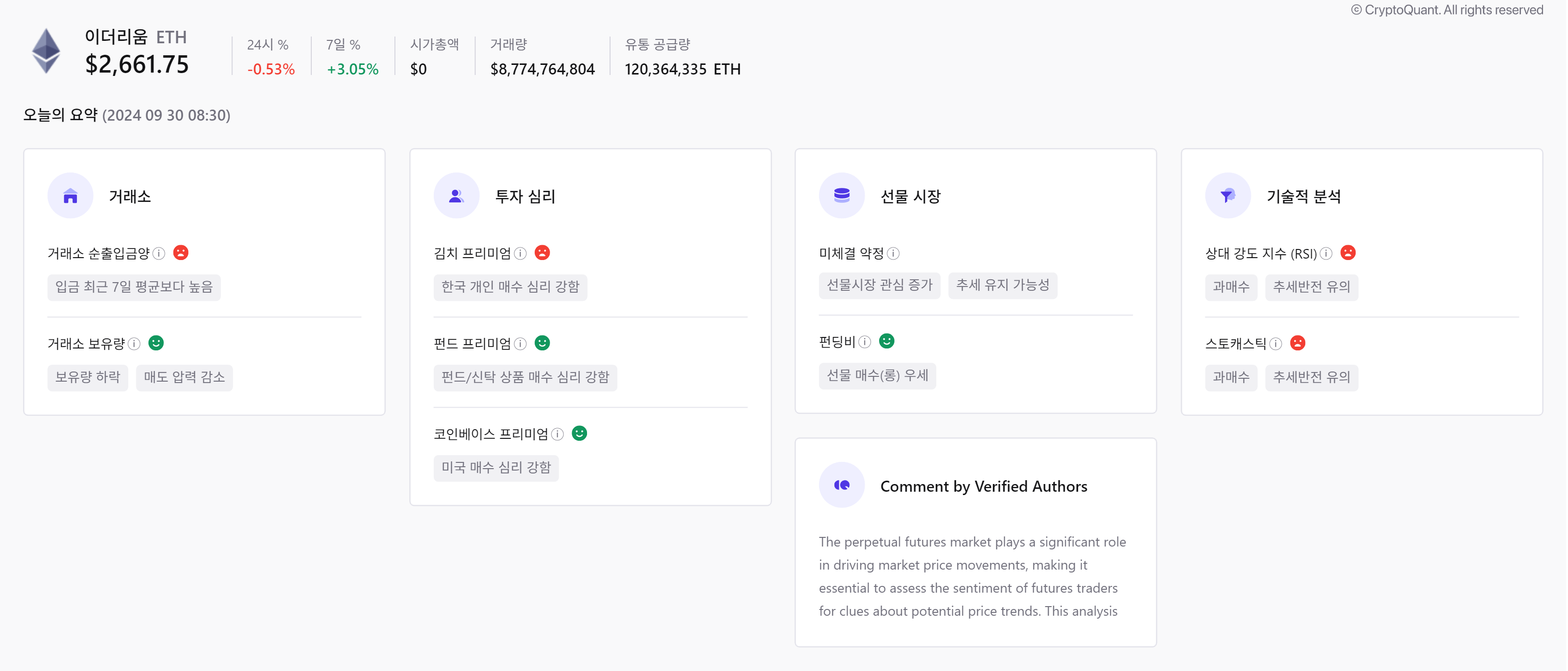The height and width of the screenshot is (671, 1568).
Task: Open info icon next to 펀딩비
Action: 865,342
